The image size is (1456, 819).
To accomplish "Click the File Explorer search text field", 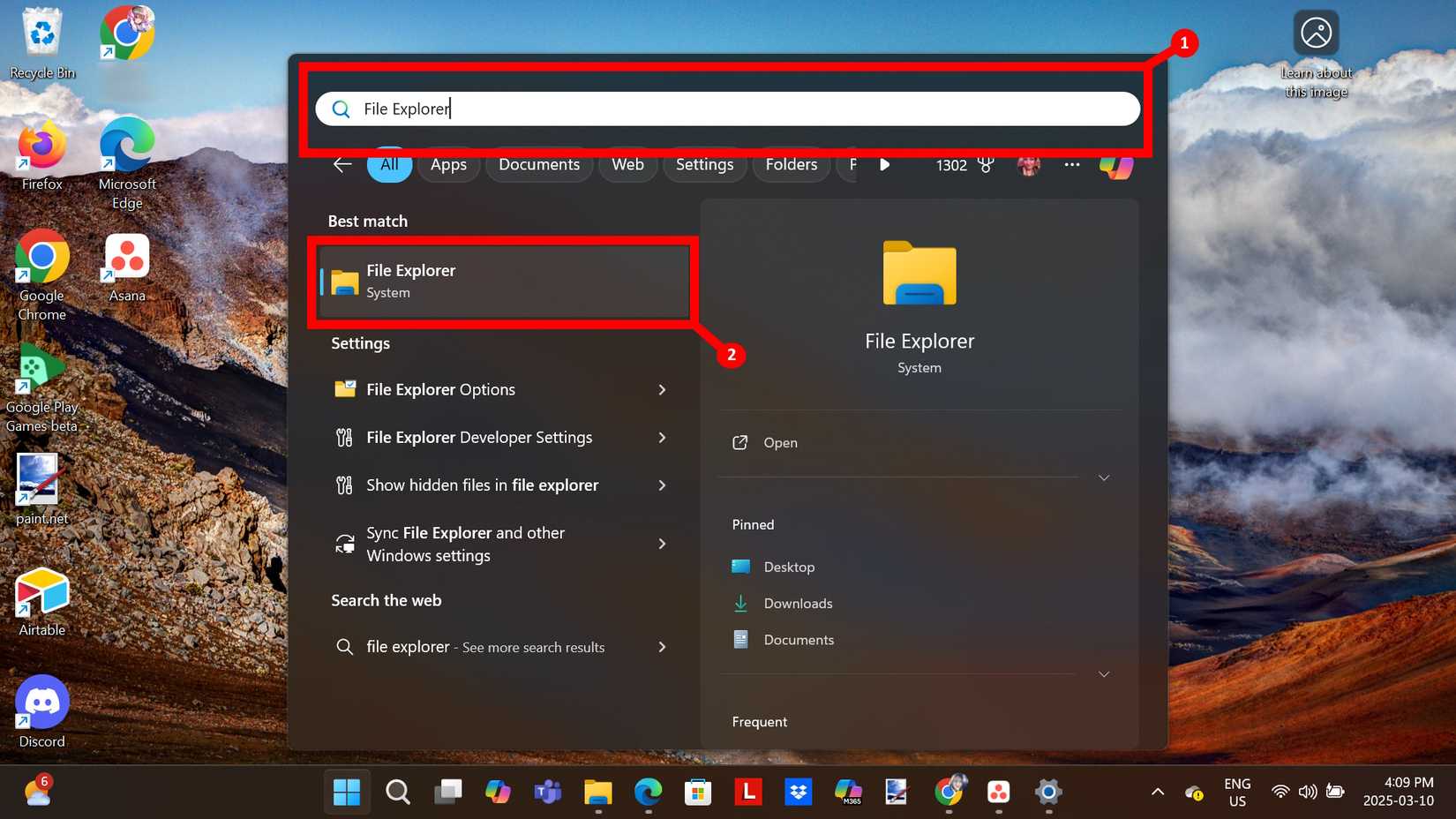I will [x=727, y=109].
